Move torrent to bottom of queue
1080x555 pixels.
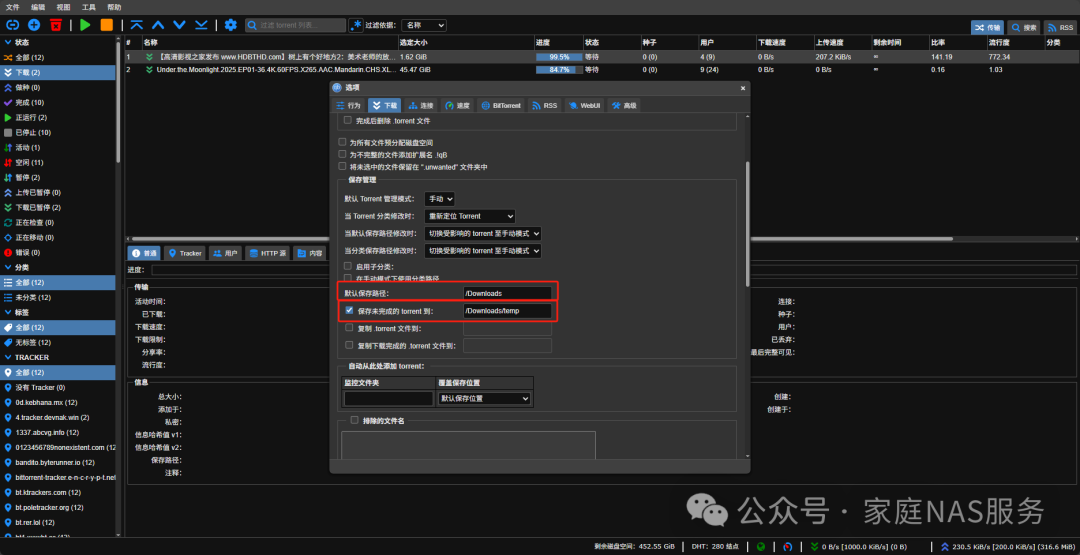201,25
